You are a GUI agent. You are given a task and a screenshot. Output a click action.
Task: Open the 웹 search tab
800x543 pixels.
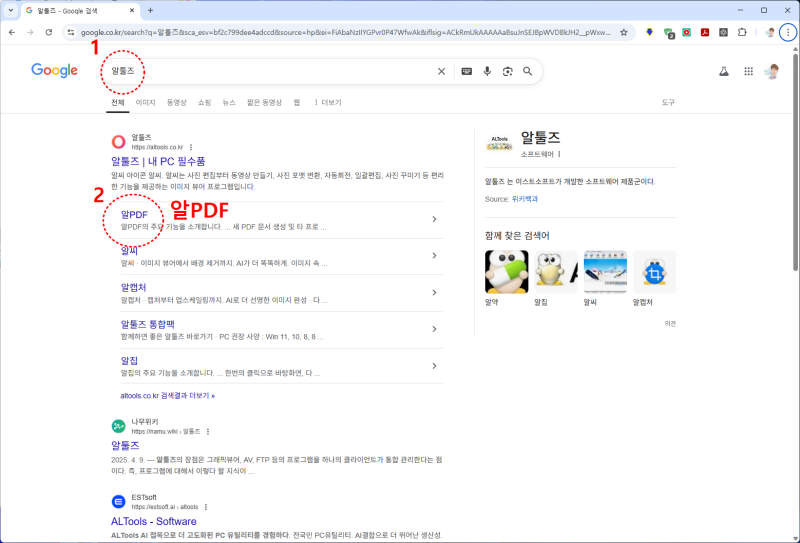tap(297, 103)
